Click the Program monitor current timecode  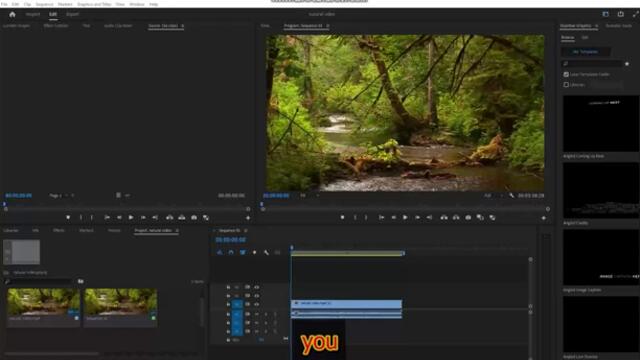276,196
